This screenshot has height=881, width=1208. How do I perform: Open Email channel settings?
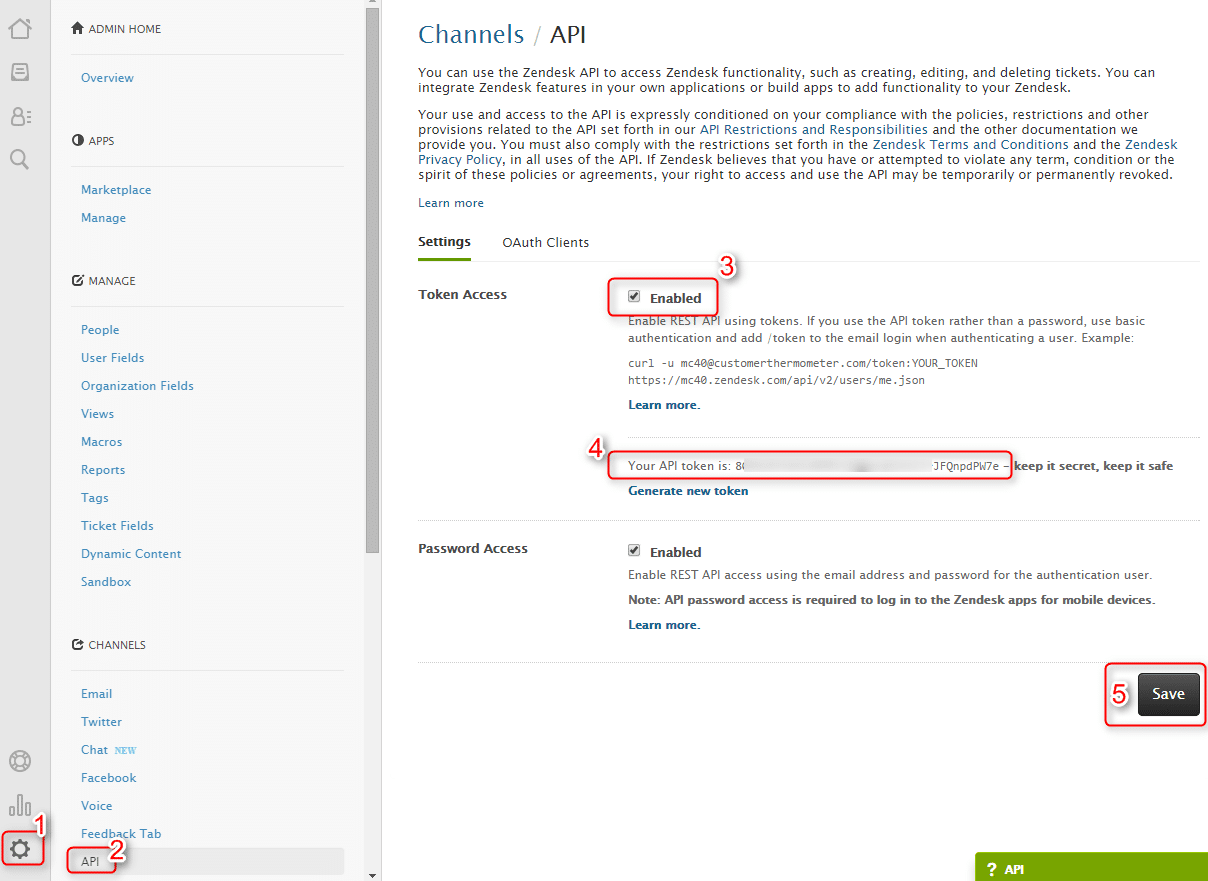(97, 694)
